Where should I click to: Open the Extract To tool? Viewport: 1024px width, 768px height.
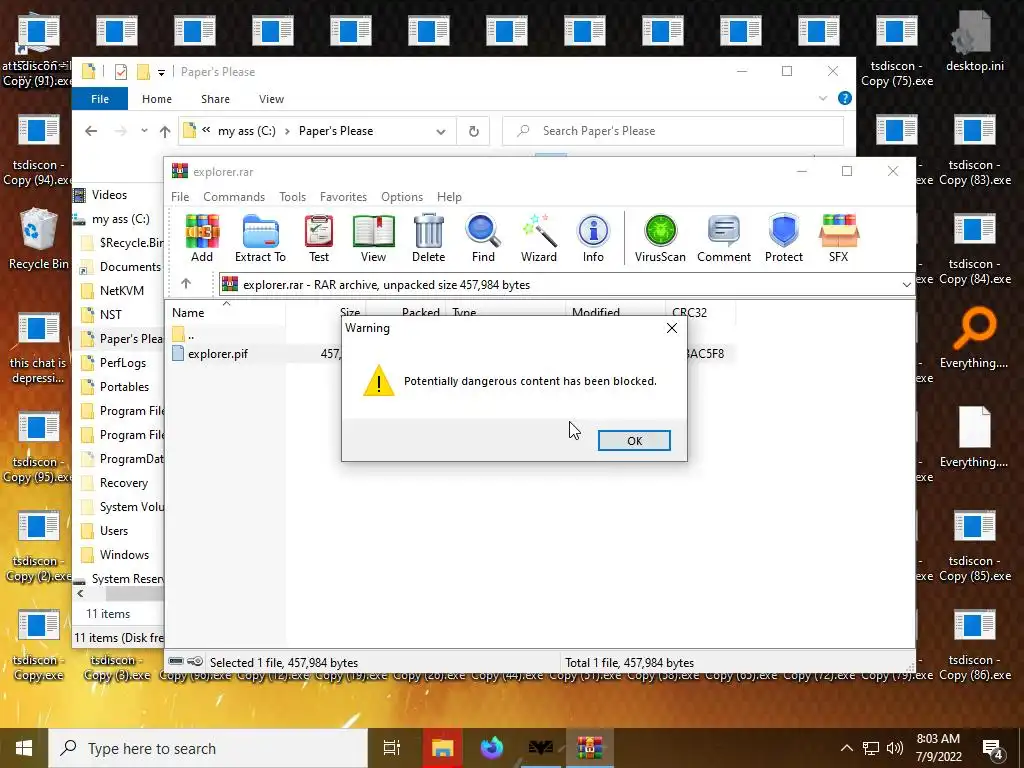pos(260,238)
